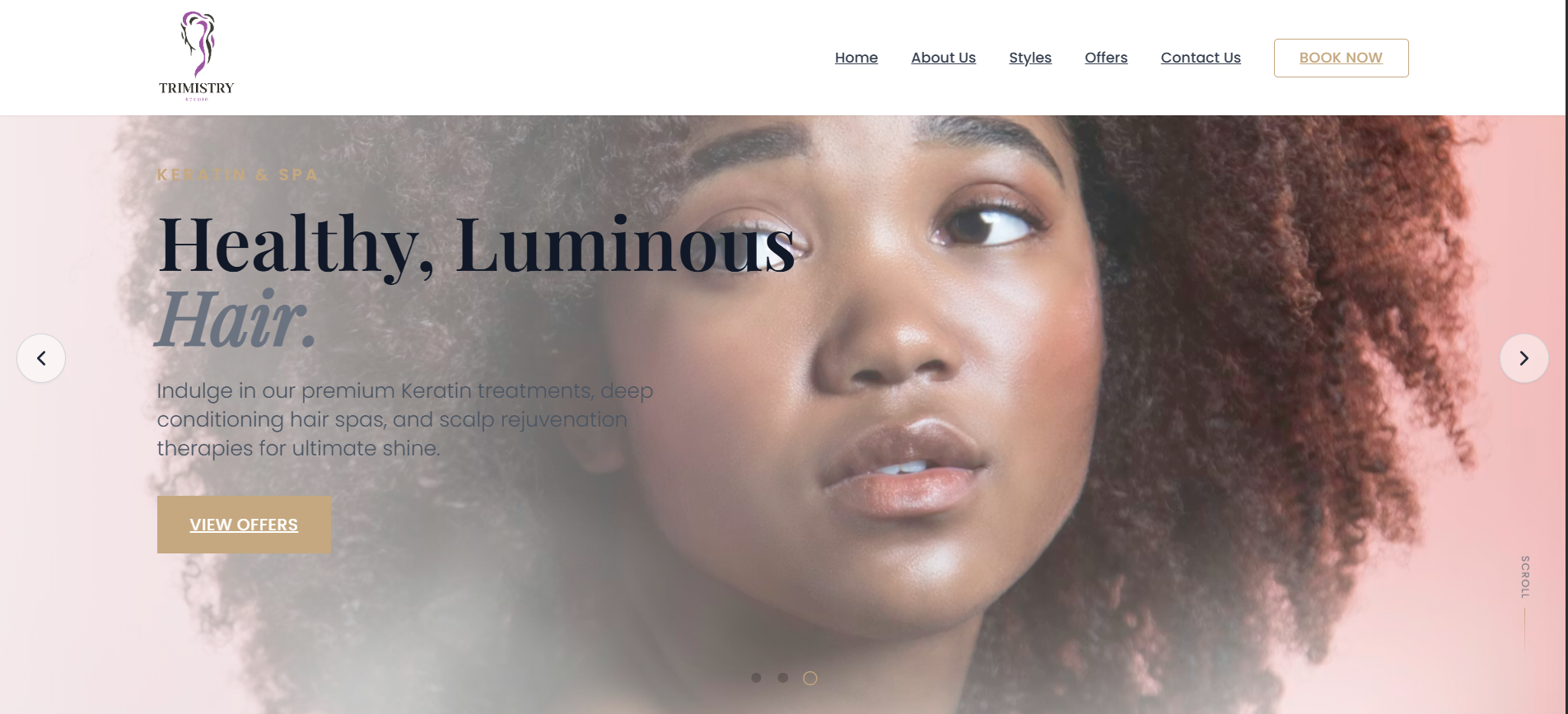Image resolution: width=1568 pixels, height=714 pixels.
Task: Select the second carousel dot
Action: pos(783,678)
